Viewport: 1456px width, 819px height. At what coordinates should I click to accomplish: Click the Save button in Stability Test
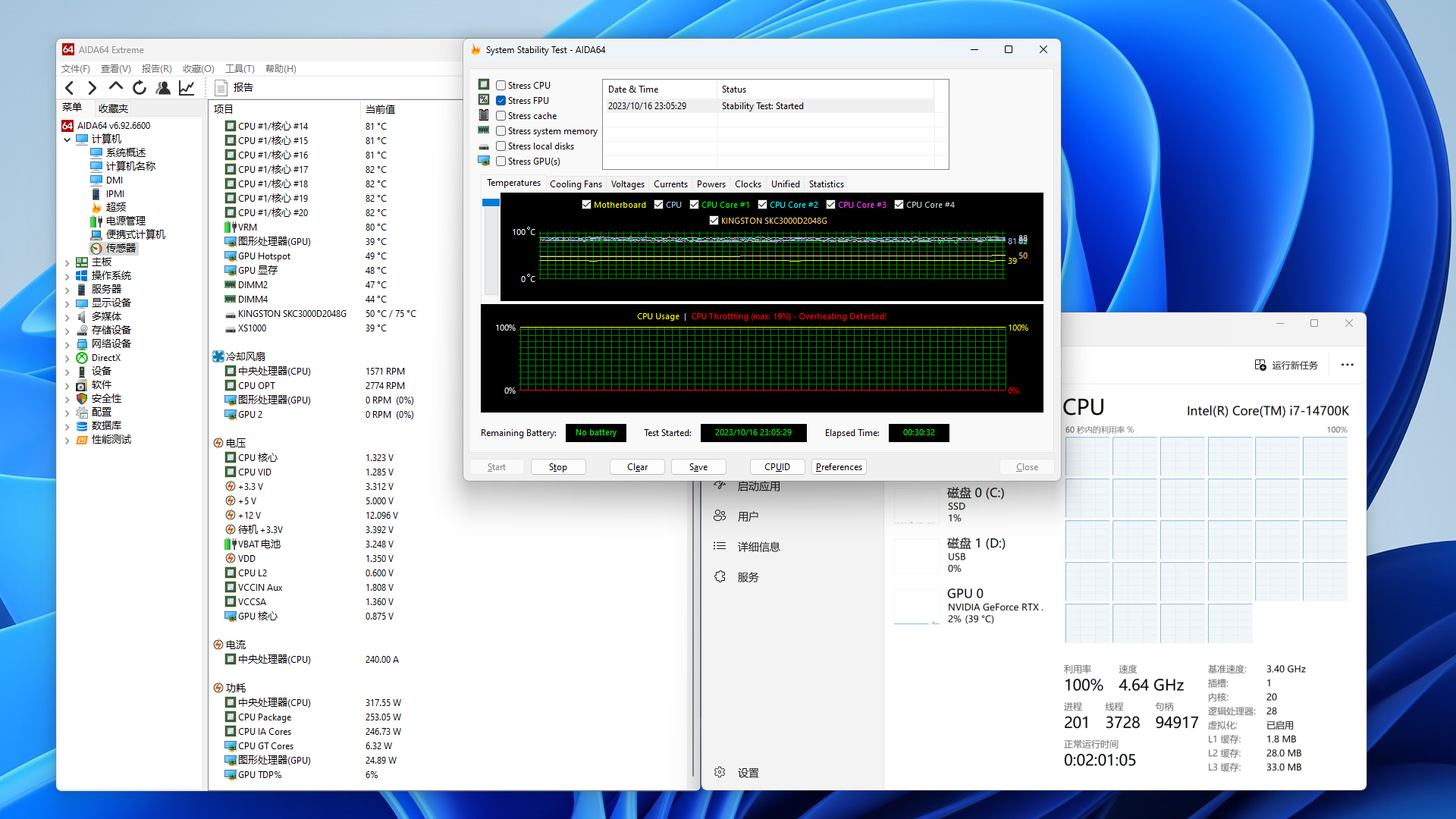[x=698, y=467]
